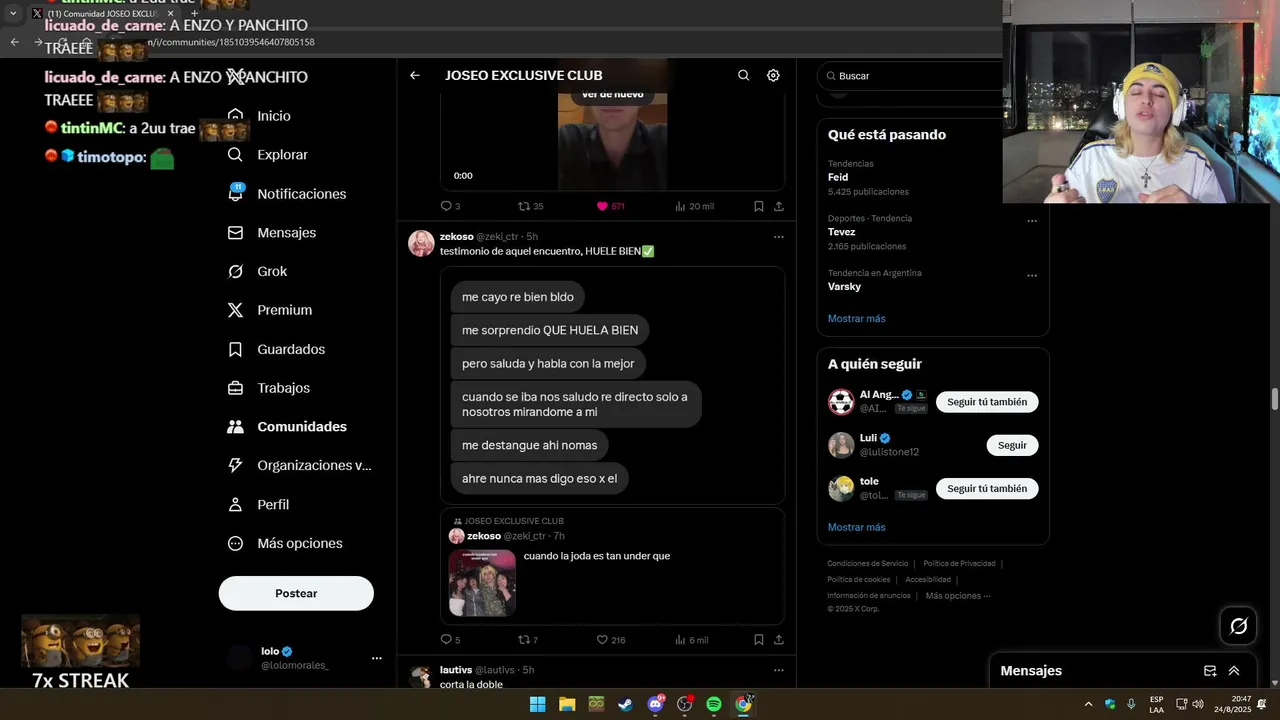The image size is (1280, 720).
Task: Open Condiciones de Servicio link
Action: pos(868,564)
